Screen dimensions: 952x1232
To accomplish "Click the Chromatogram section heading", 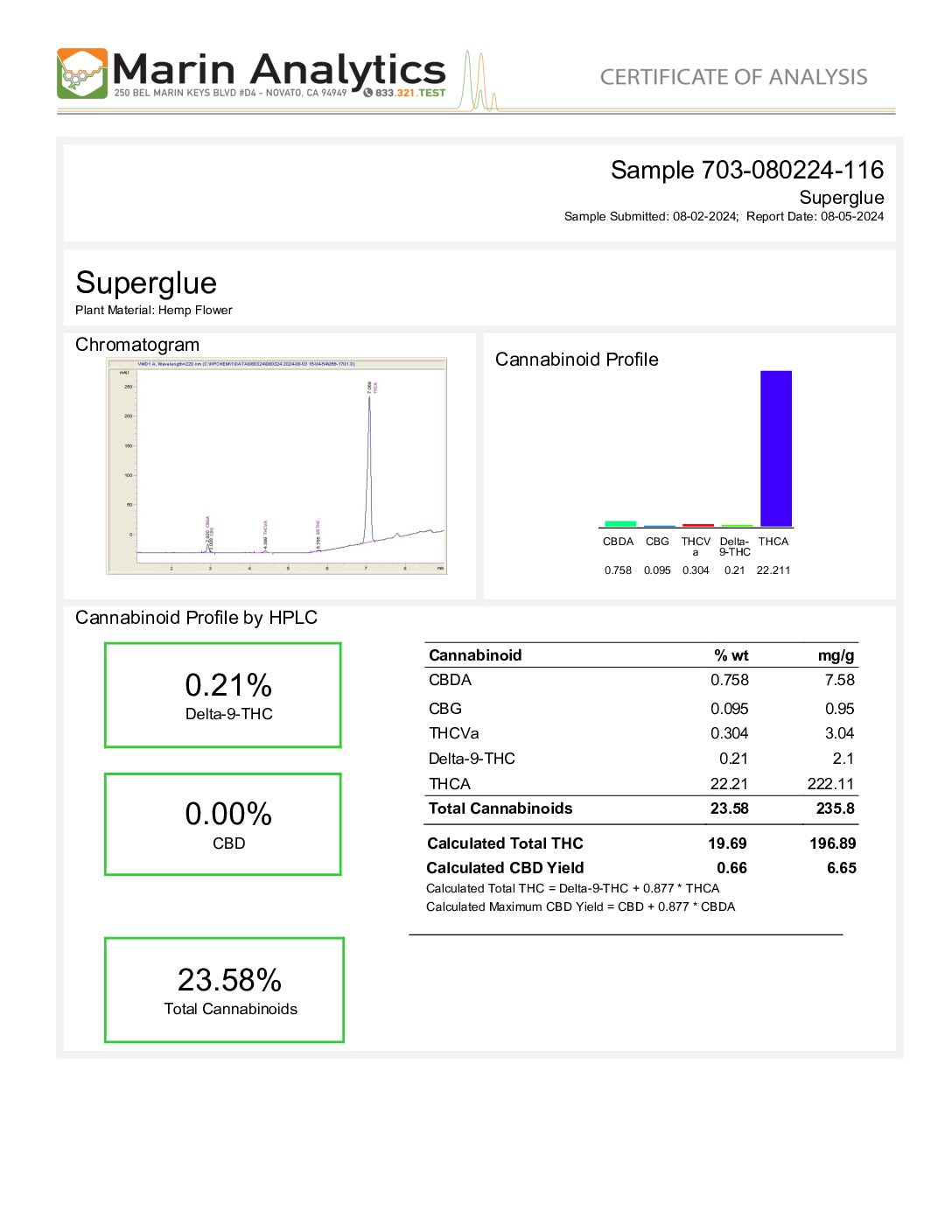I will pyautogui.click(x=137, y=345).
